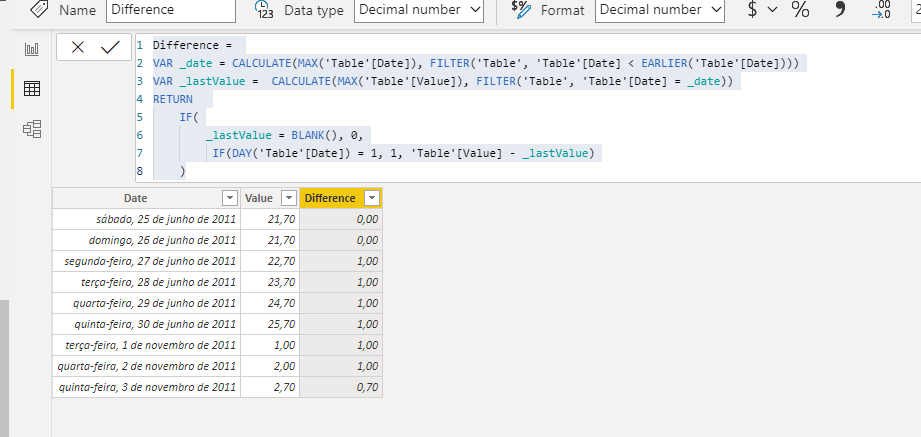Open the Model view icon
This screenshot has width=921, height=437.
click(32, 129)
